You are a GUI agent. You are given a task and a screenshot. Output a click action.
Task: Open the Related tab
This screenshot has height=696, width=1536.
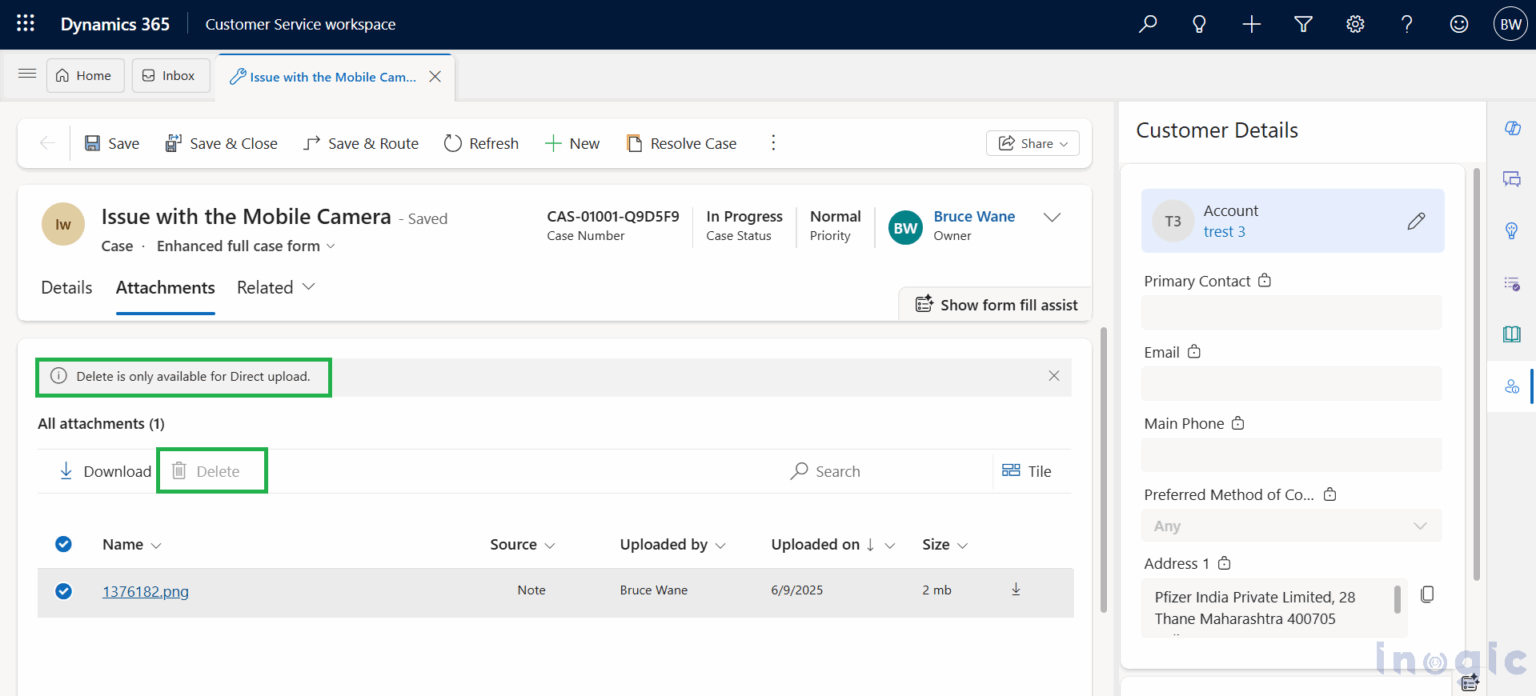pyautogui.click(x=266, y=287)
